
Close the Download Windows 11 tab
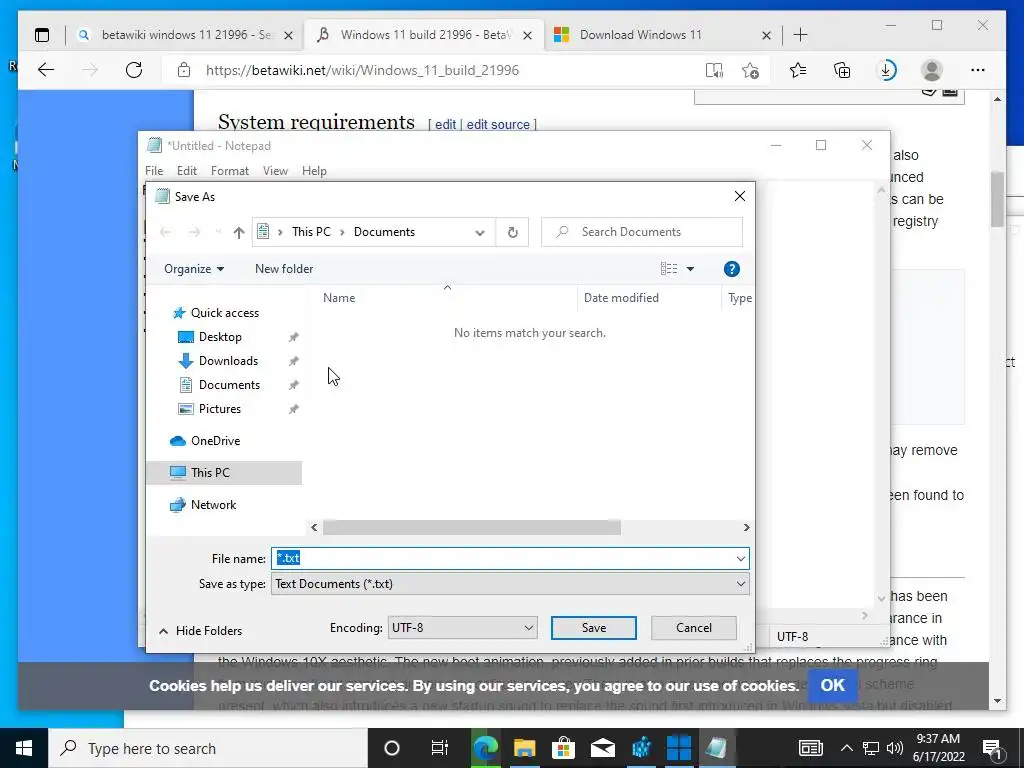[766, 35]
